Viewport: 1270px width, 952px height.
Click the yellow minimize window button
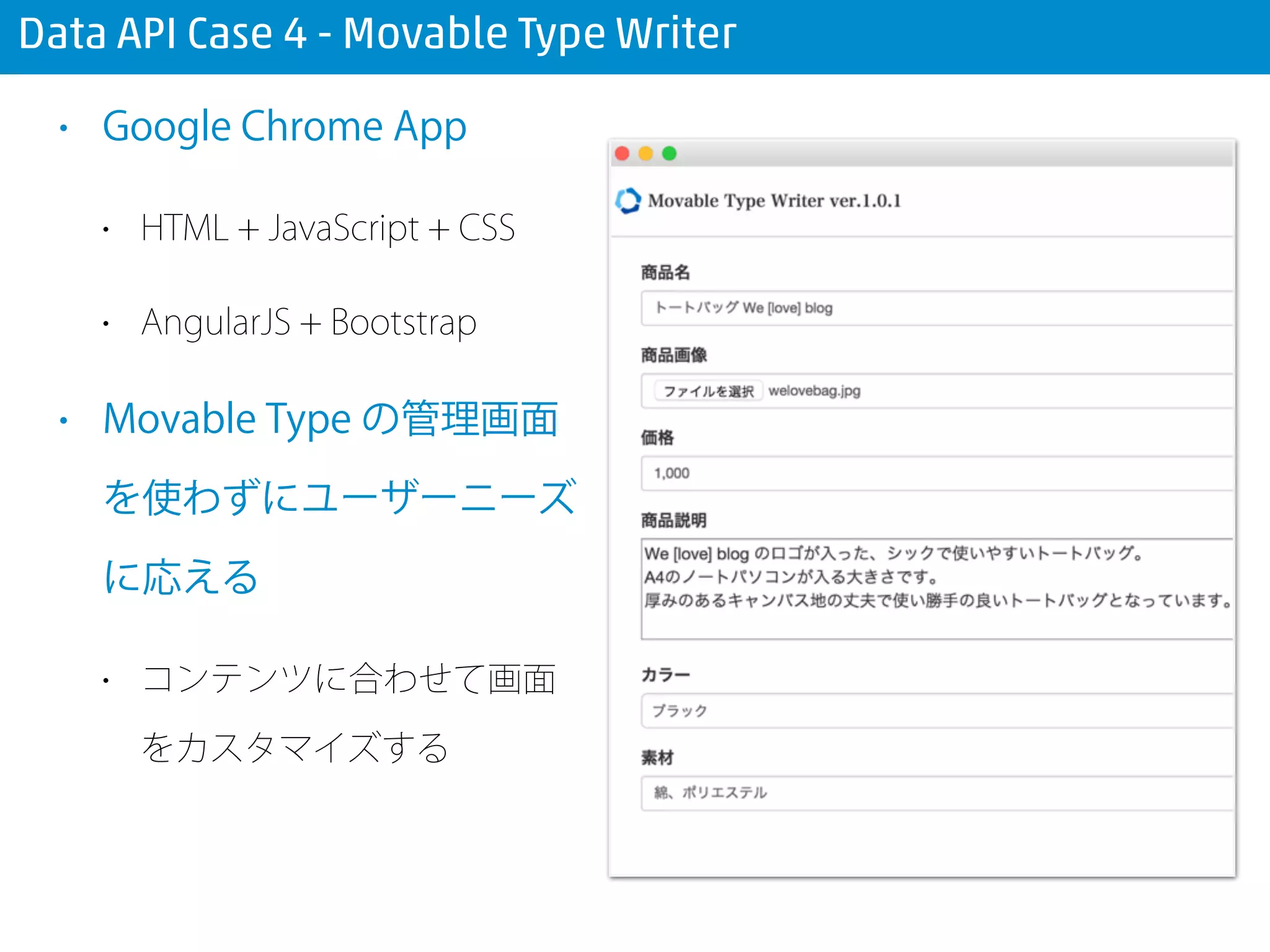pos(646,154)
